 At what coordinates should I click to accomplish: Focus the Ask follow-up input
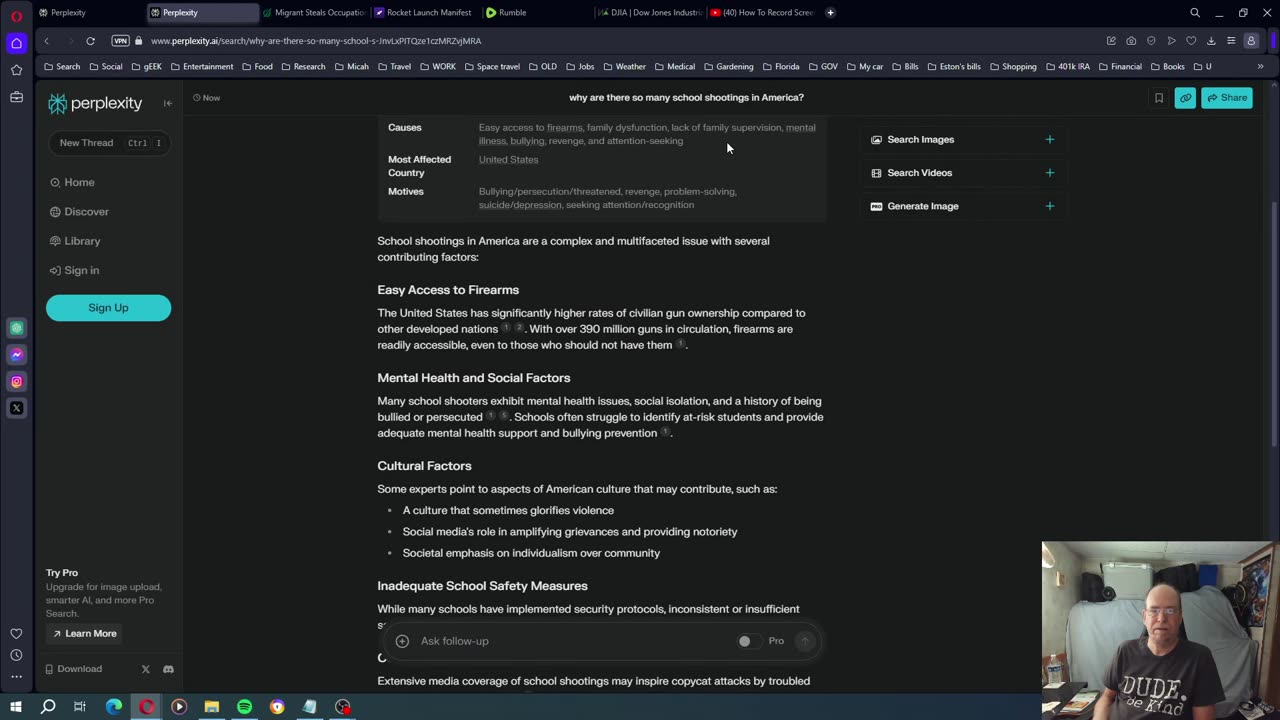click(x=570, y=641)
